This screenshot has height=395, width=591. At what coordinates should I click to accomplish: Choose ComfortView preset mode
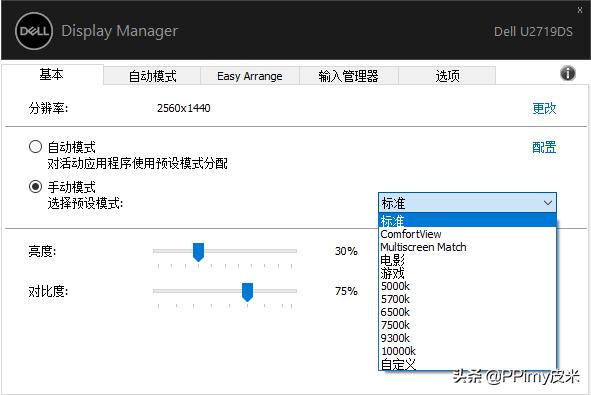(467, 234)
